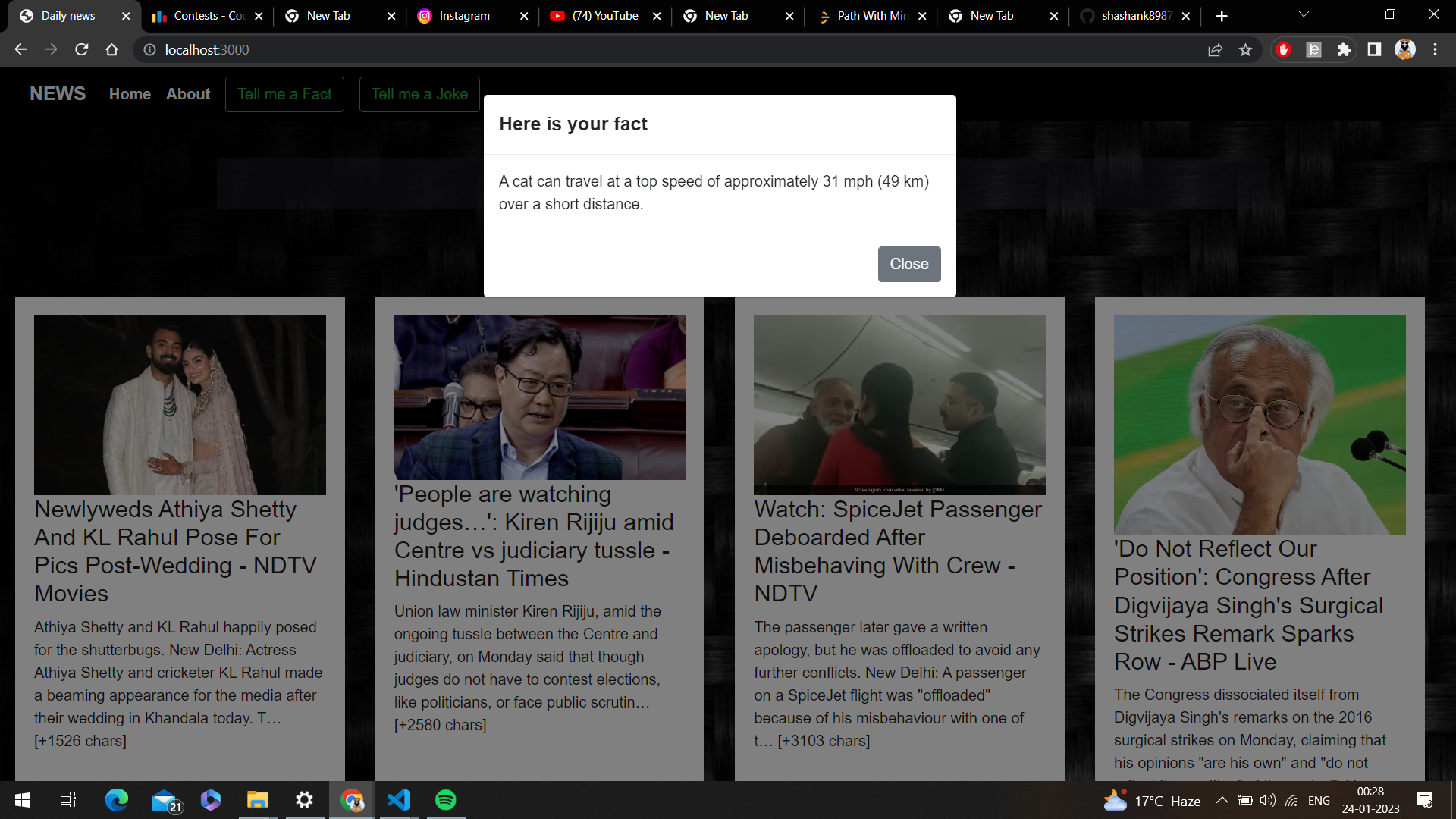Open Chrome three-dot menu

click(1435, 50)
